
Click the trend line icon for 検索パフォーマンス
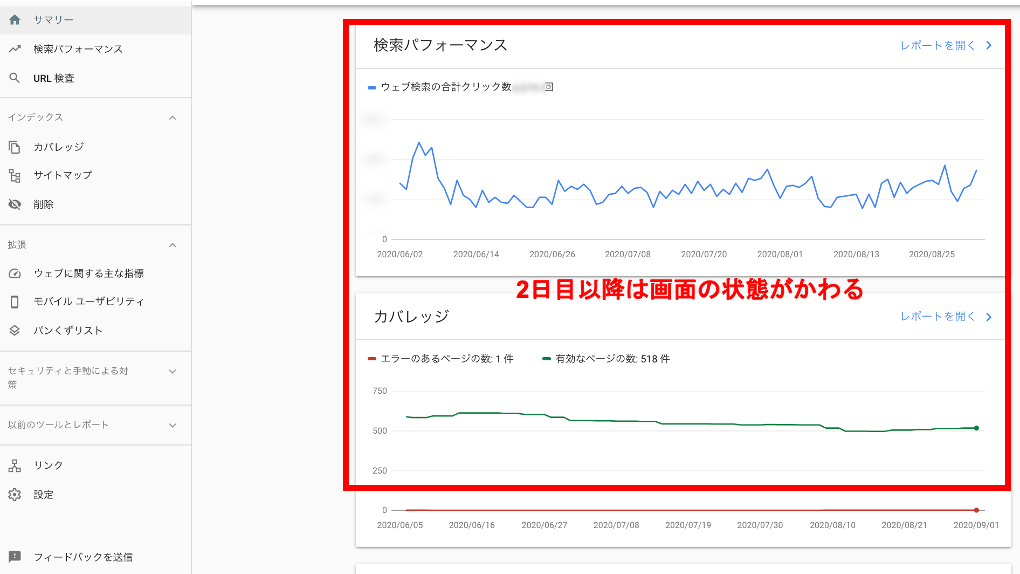(14, 49)
